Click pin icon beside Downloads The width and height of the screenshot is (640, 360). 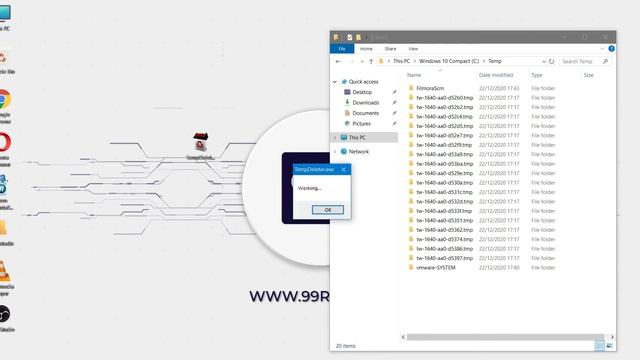(x=394, y=102)
